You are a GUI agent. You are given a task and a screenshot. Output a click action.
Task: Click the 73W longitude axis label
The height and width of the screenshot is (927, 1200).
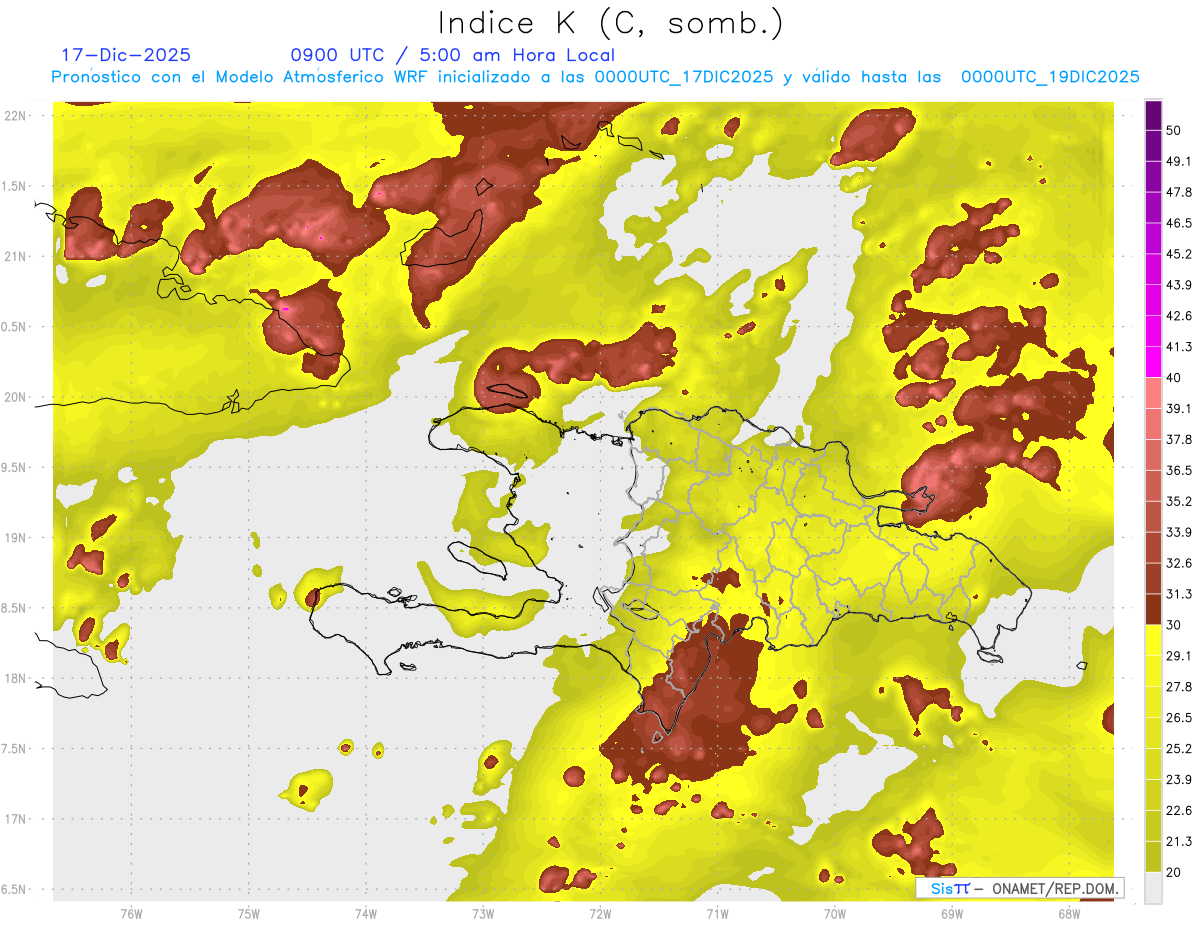coord(483,913)
